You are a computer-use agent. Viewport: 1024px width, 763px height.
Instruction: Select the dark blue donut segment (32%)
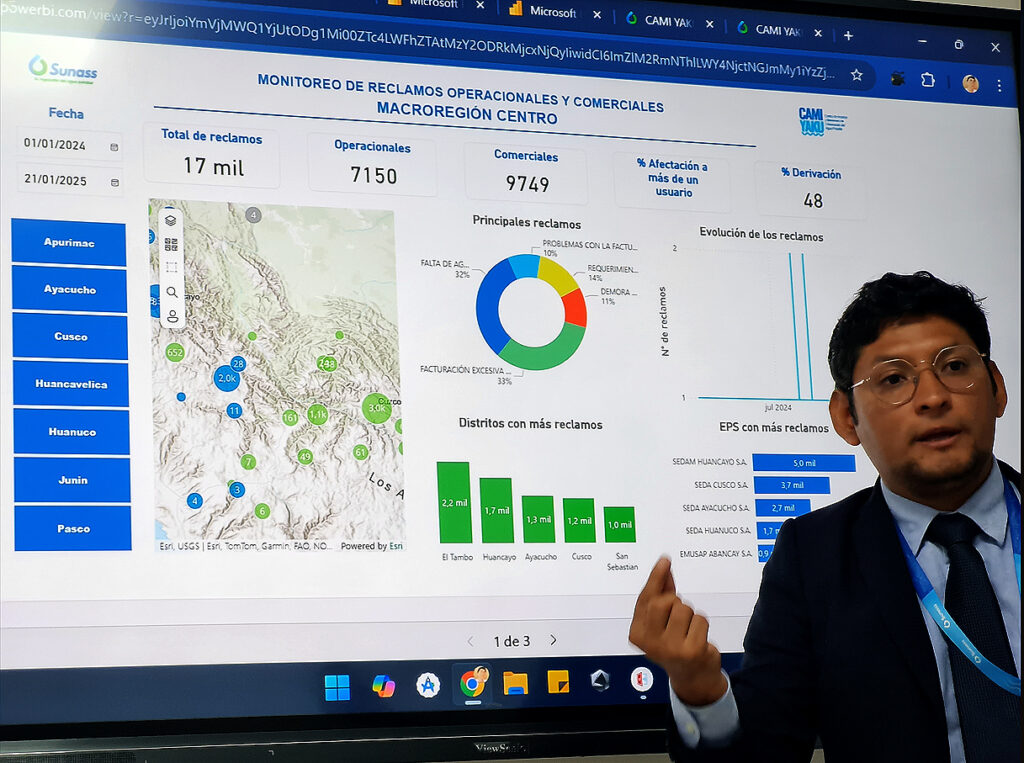click(488, 306)
